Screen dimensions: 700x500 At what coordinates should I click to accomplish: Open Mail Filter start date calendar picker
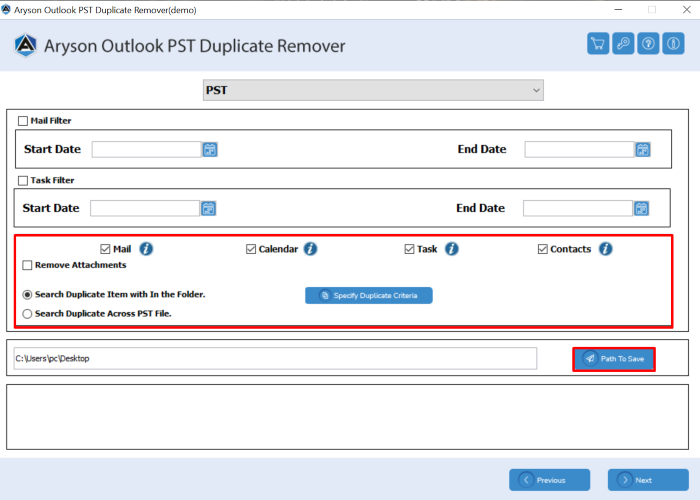pyautogui.click(x=210, y=150)
